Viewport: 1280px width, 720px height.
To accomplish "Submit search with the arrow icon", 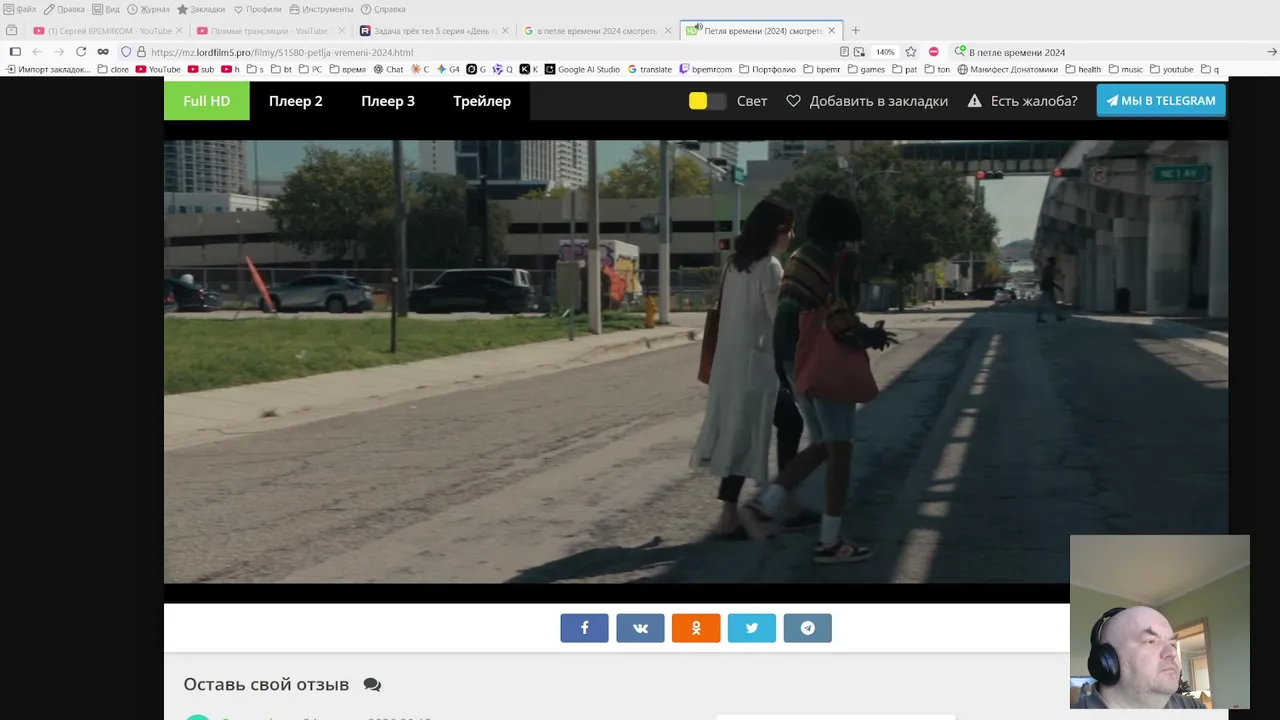I will [1272, 52].
